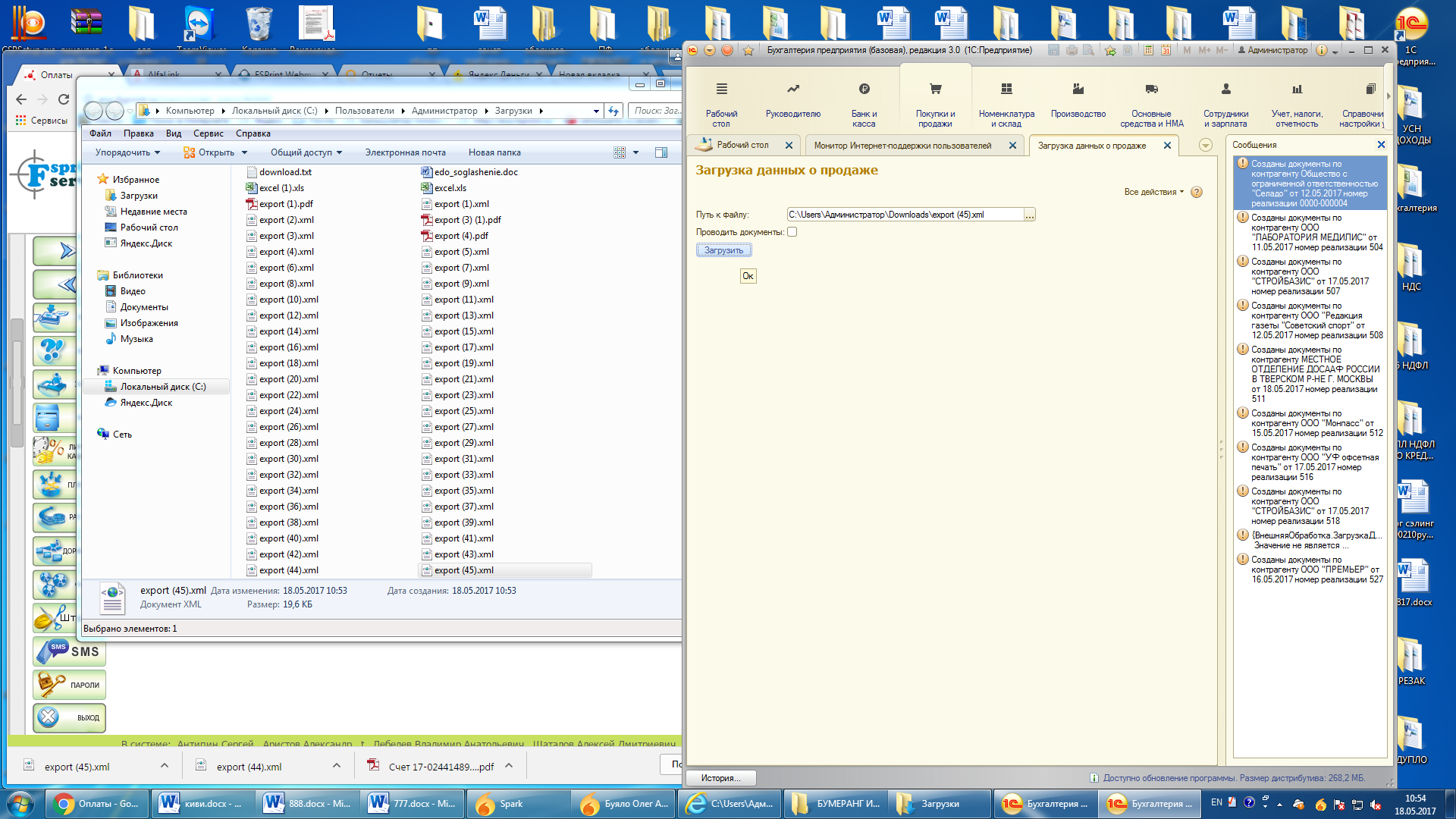Image resolution: width=1456 pixels, height=819 pixels.
Task: Open the Все действия dropdown
Action: 1153,192
